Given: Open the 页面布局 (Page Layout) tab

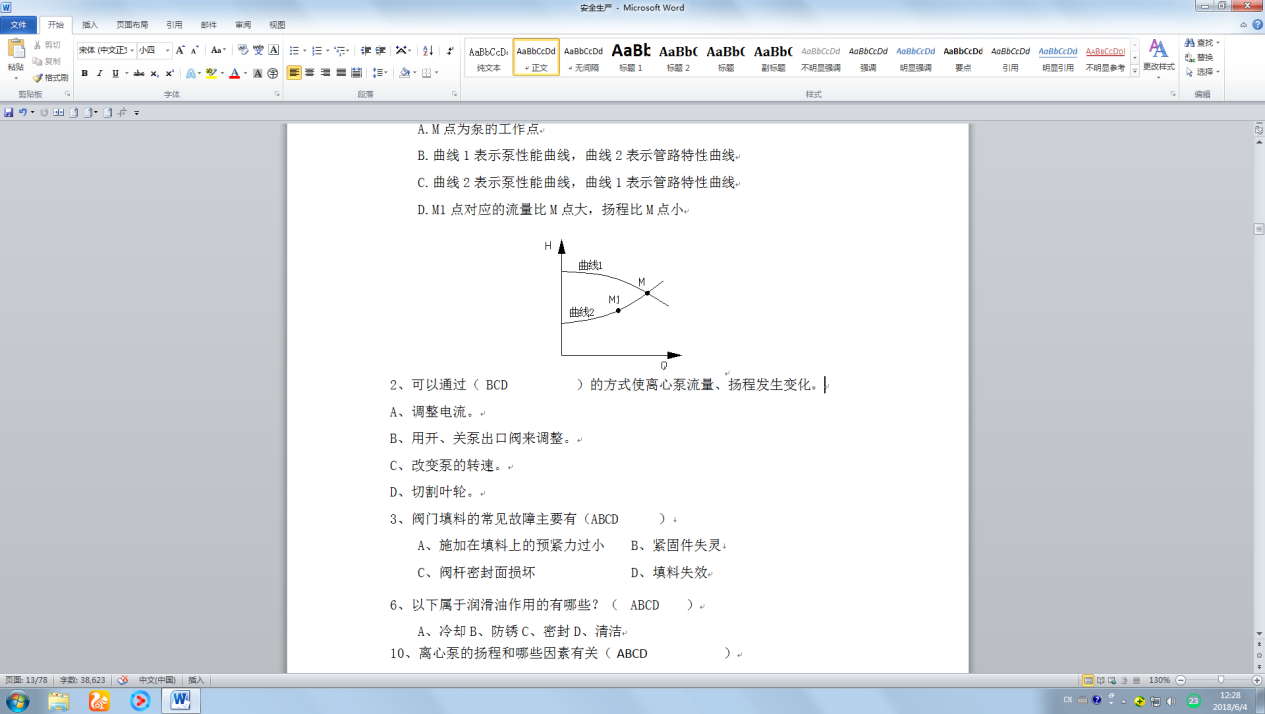Looking at the screenshot, I should [x=130, y=24].
